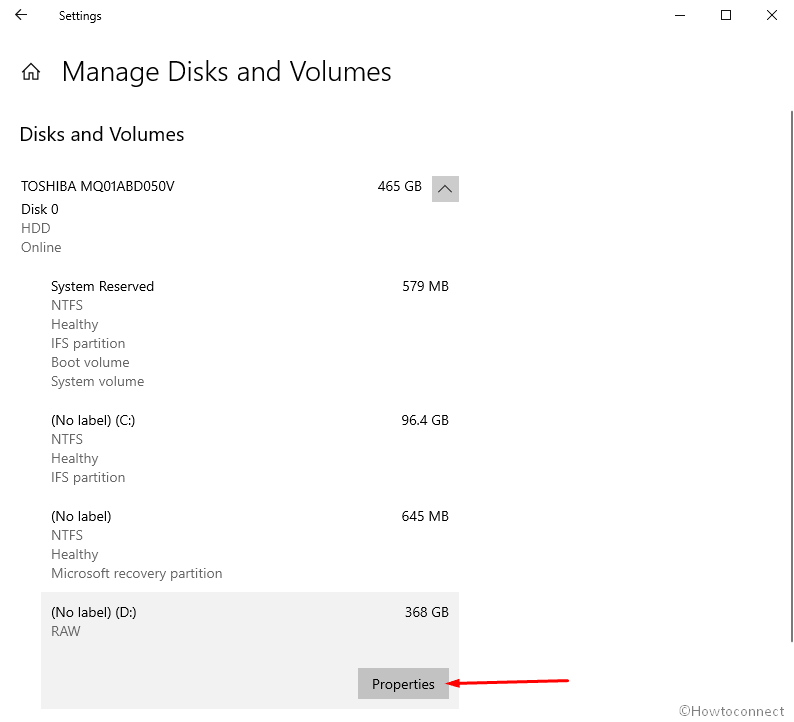Collapse the TOSHIBA disk chevron
The image size is (794, 722).
[x=445, y=189]
